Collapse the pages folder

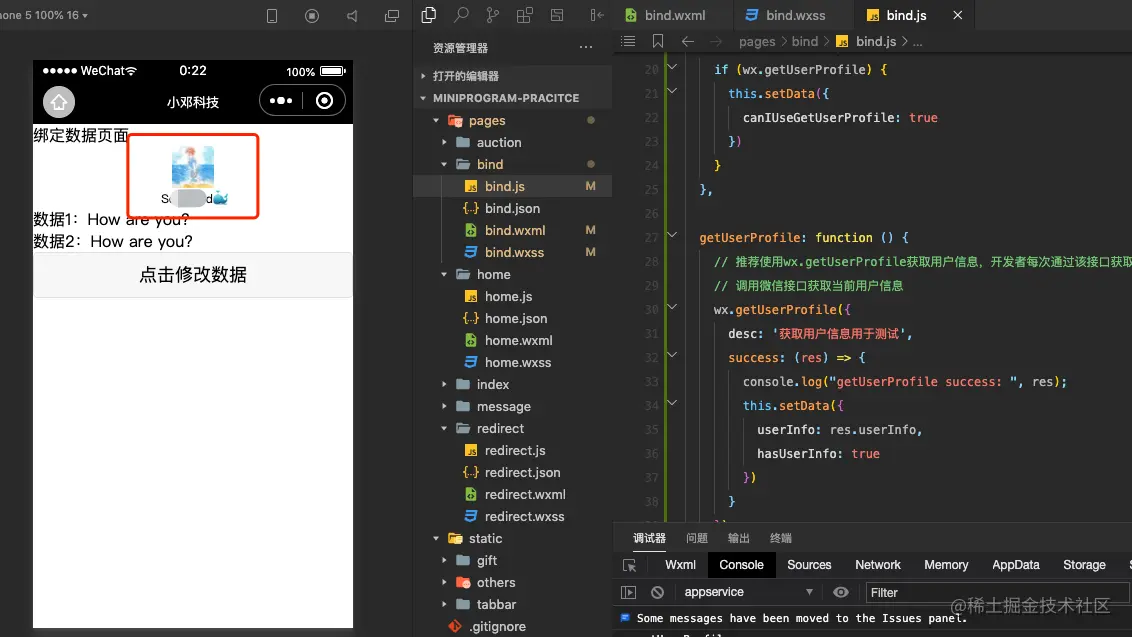pos(513,121)
